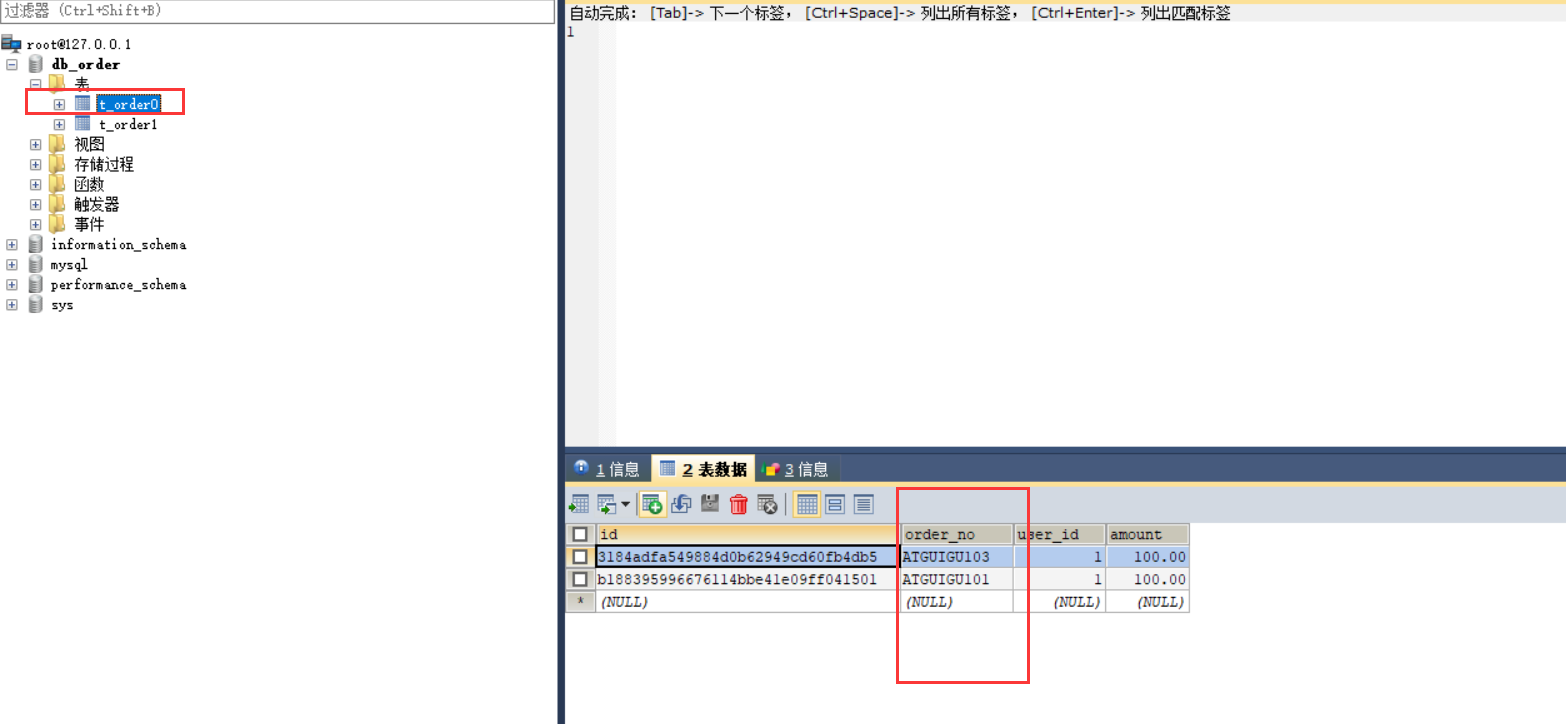Cancel changes with the grid X icon
Screen dimensions: 1566x724
point(767,504)
